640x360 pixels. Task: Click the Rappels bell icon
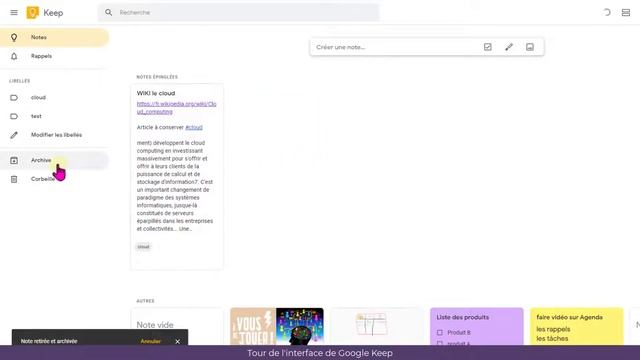(14, 56)
